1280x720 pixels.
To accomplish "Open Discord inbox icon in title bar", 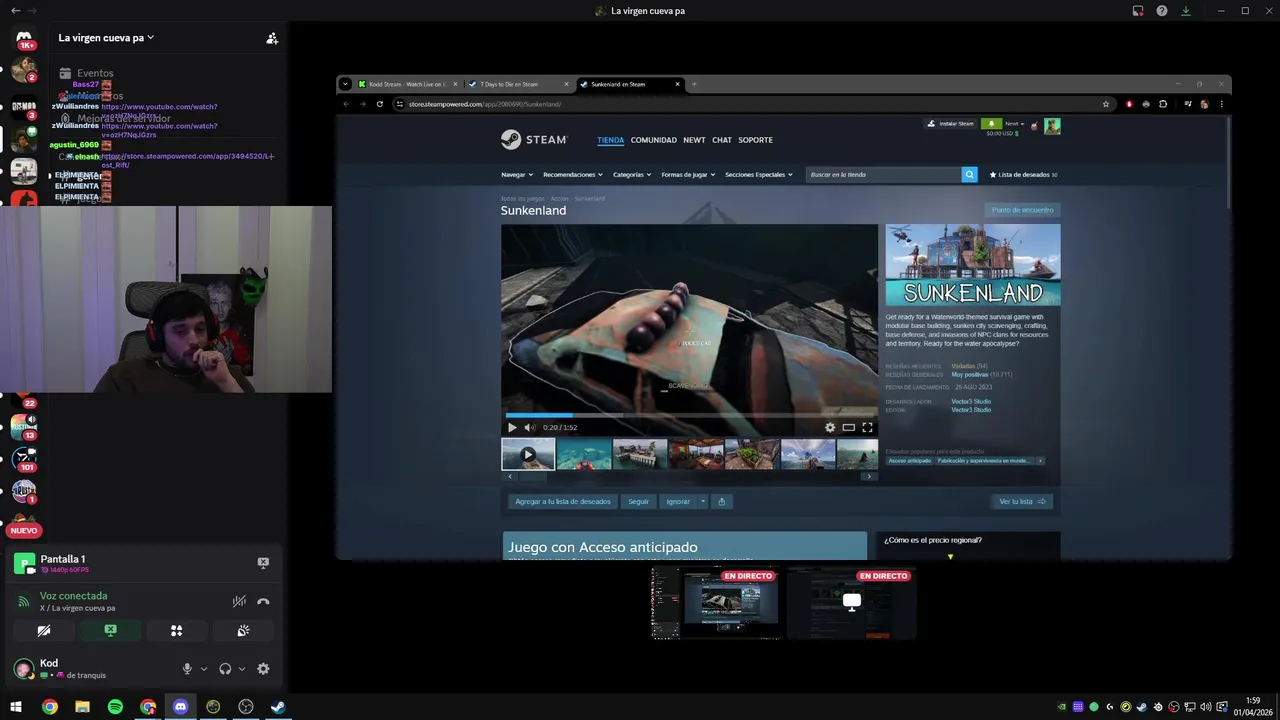I will tap(1138, 11).
